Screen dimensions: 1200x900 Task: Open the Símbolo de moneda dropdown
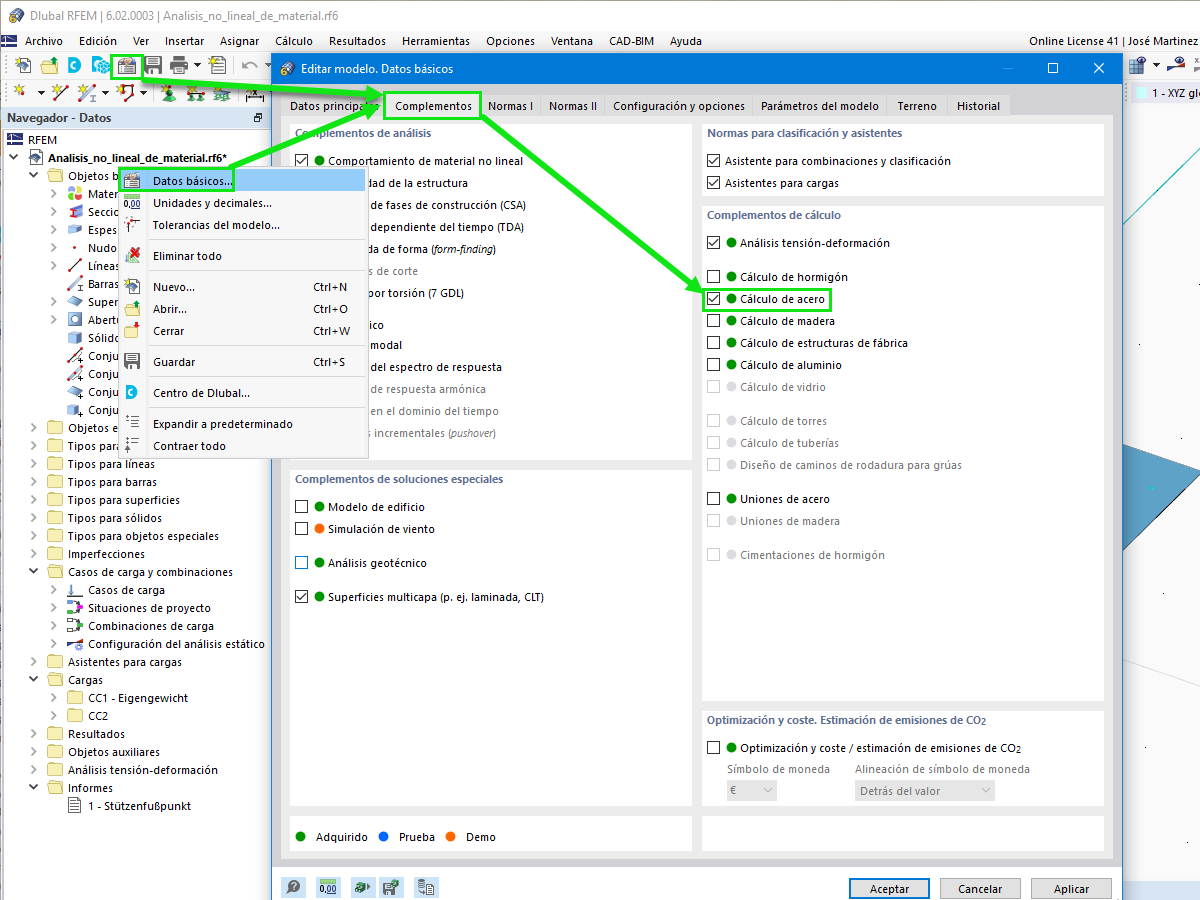(x=752, y=790)
